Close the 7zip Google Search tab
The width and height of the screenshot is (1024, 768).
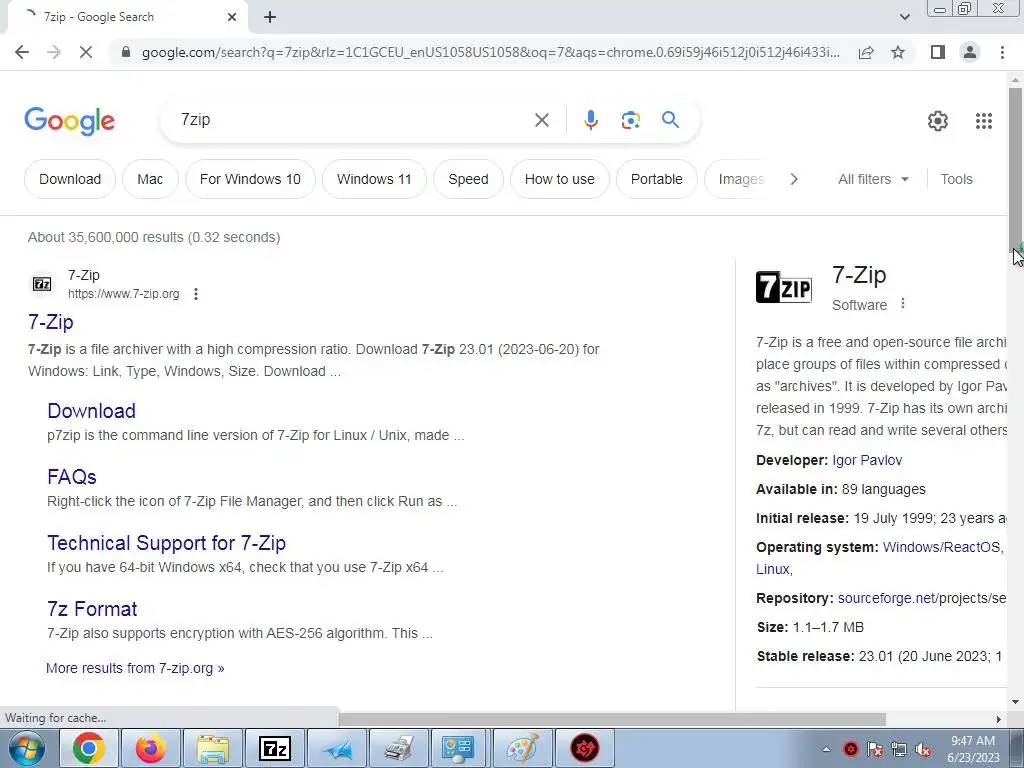[x=232, y=17]
